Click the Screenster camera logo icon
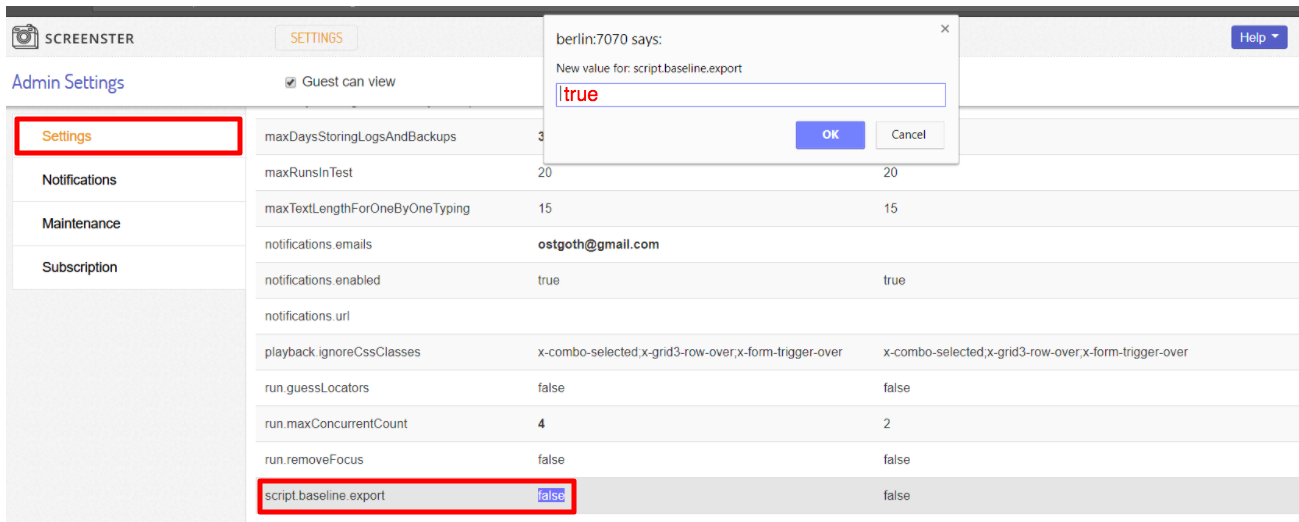Viewport: 1299px width, 522px height. (x=25, y=38)
